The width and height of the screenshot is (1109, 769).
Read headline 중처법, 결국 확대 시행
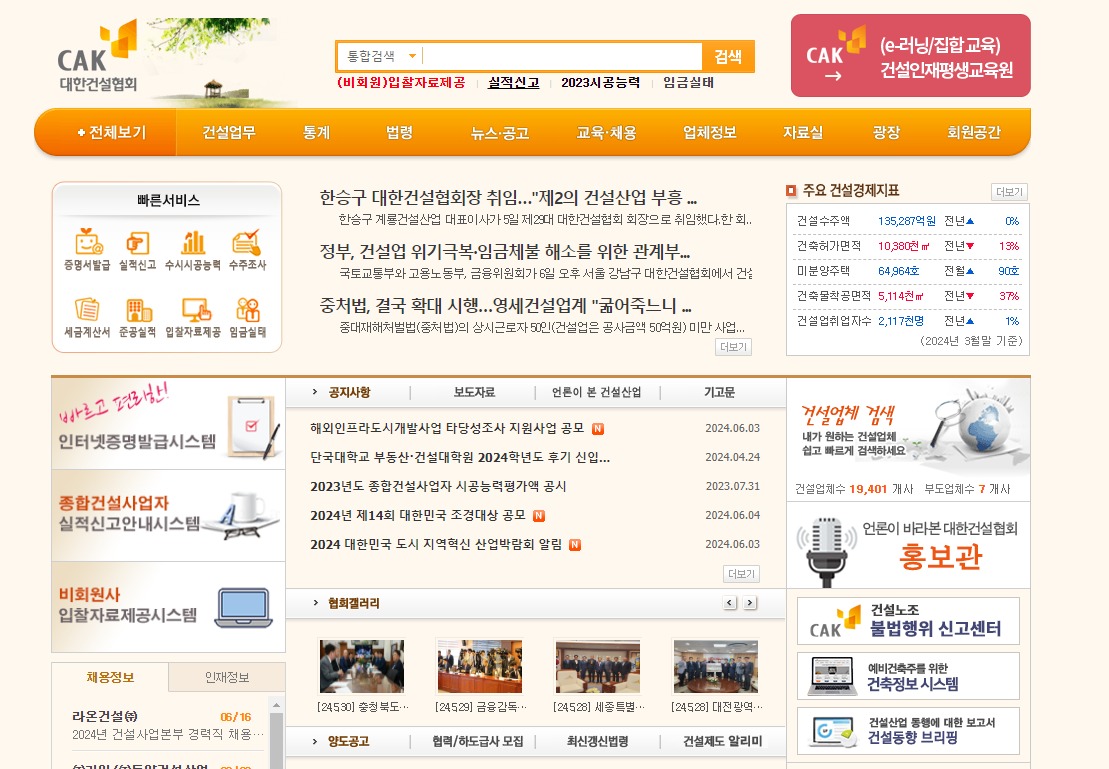tap(505, 306)
